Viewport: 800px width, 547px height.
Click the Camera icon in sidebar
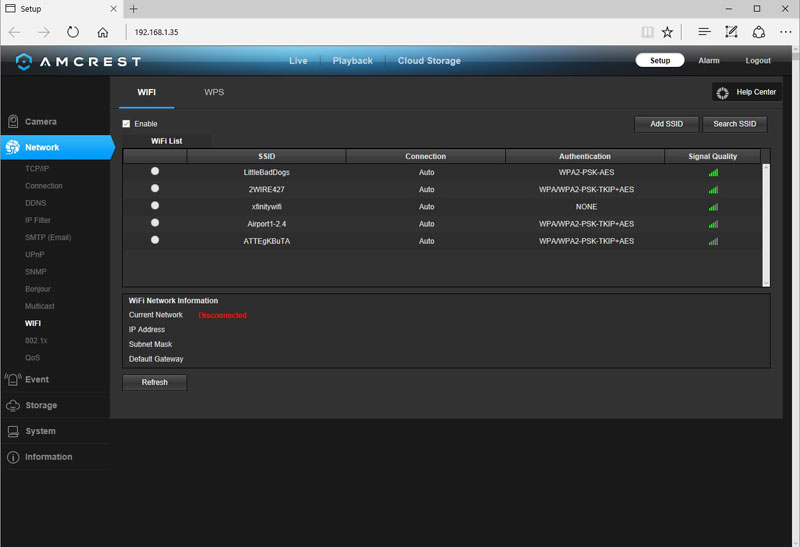point(13,122)
